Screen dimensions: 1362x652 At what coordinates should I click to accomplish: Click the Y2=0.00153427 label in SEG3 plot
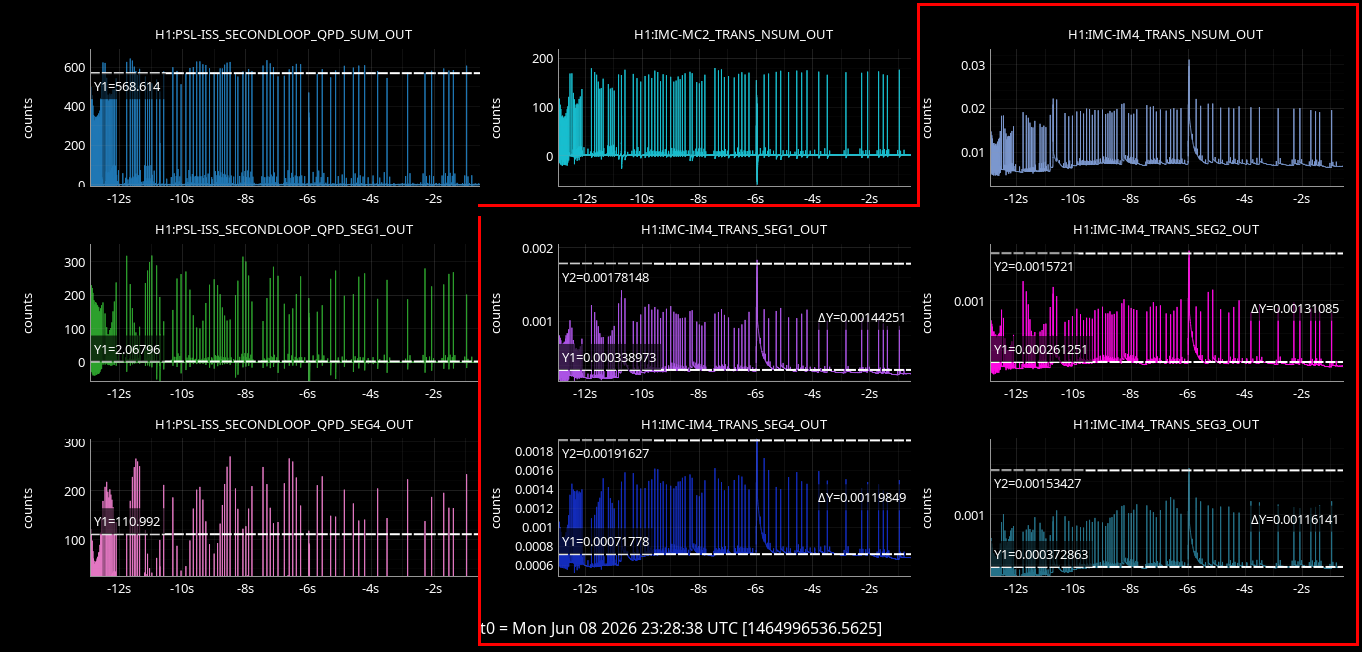tap(1038, 483)
